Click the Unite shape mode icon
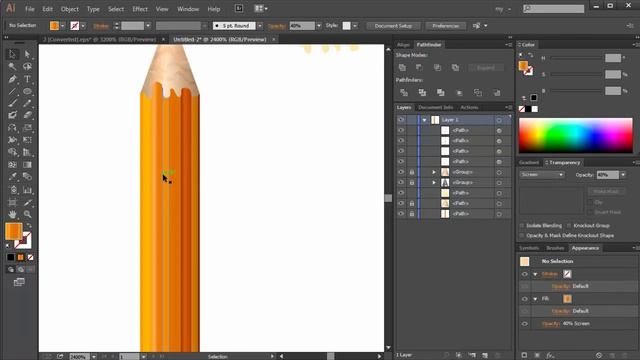Screen dimensions: 640x360 click(402, 67)
